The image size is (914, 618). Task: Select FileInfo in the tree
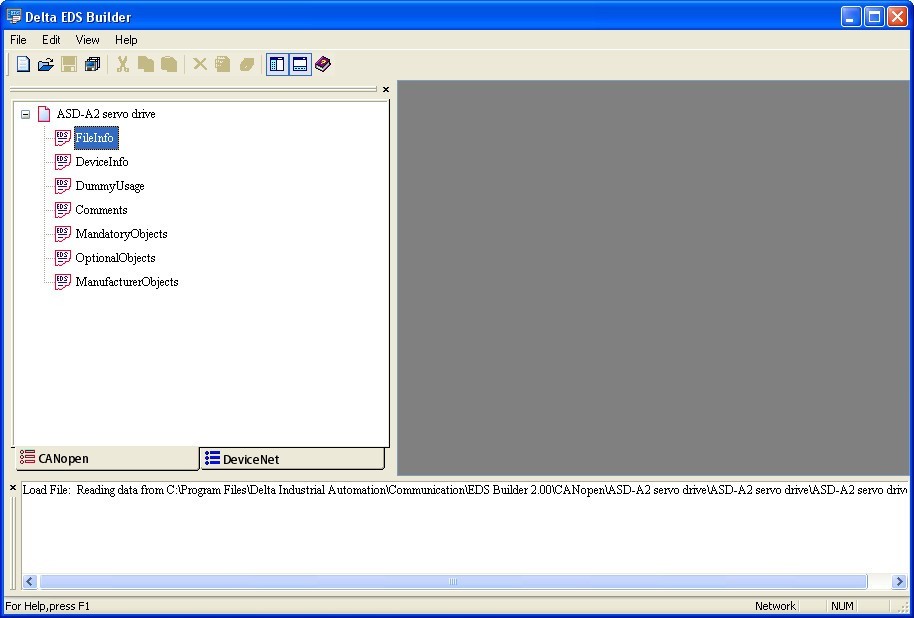(95, 138)
